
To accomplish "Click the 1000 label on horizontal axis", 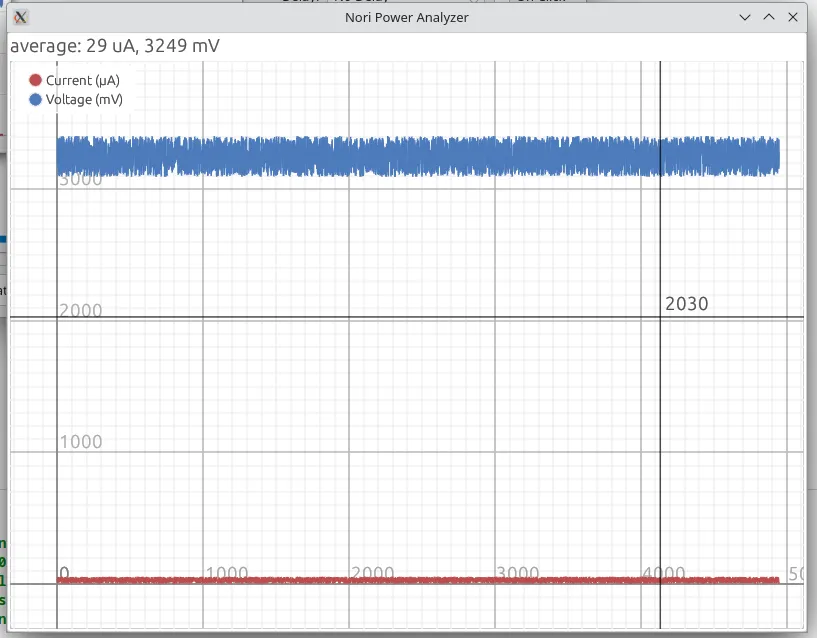I will click(226, 574).
